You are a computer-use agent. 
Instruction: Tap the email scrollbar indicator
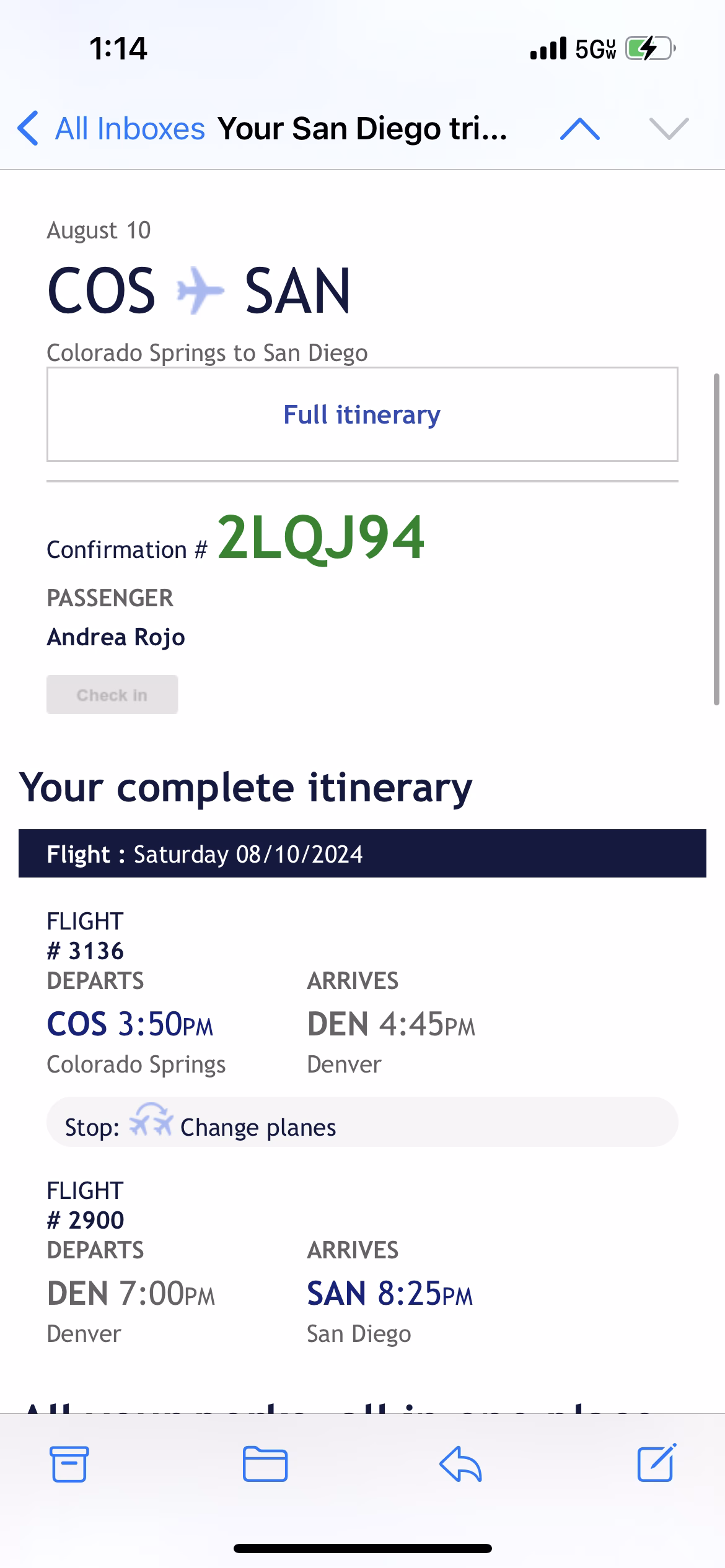[x=716, y=539]
